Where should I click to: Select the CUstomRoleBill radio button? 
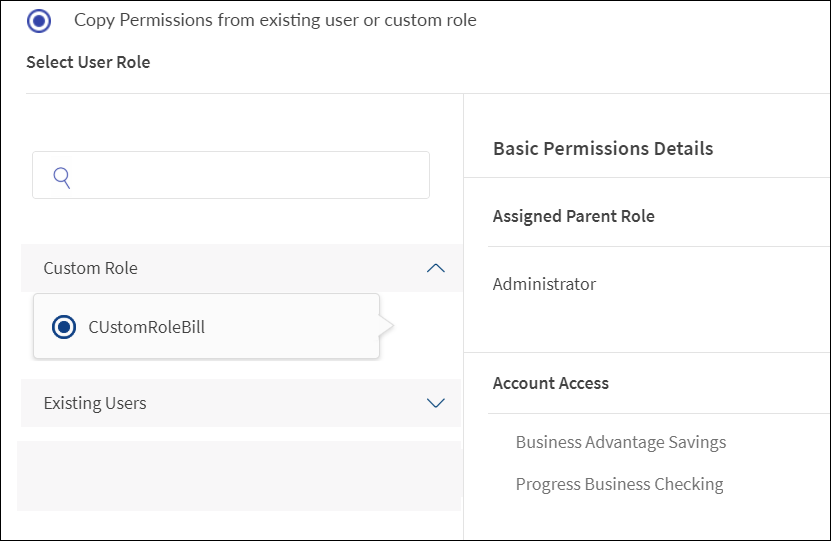tap(63, 327)
